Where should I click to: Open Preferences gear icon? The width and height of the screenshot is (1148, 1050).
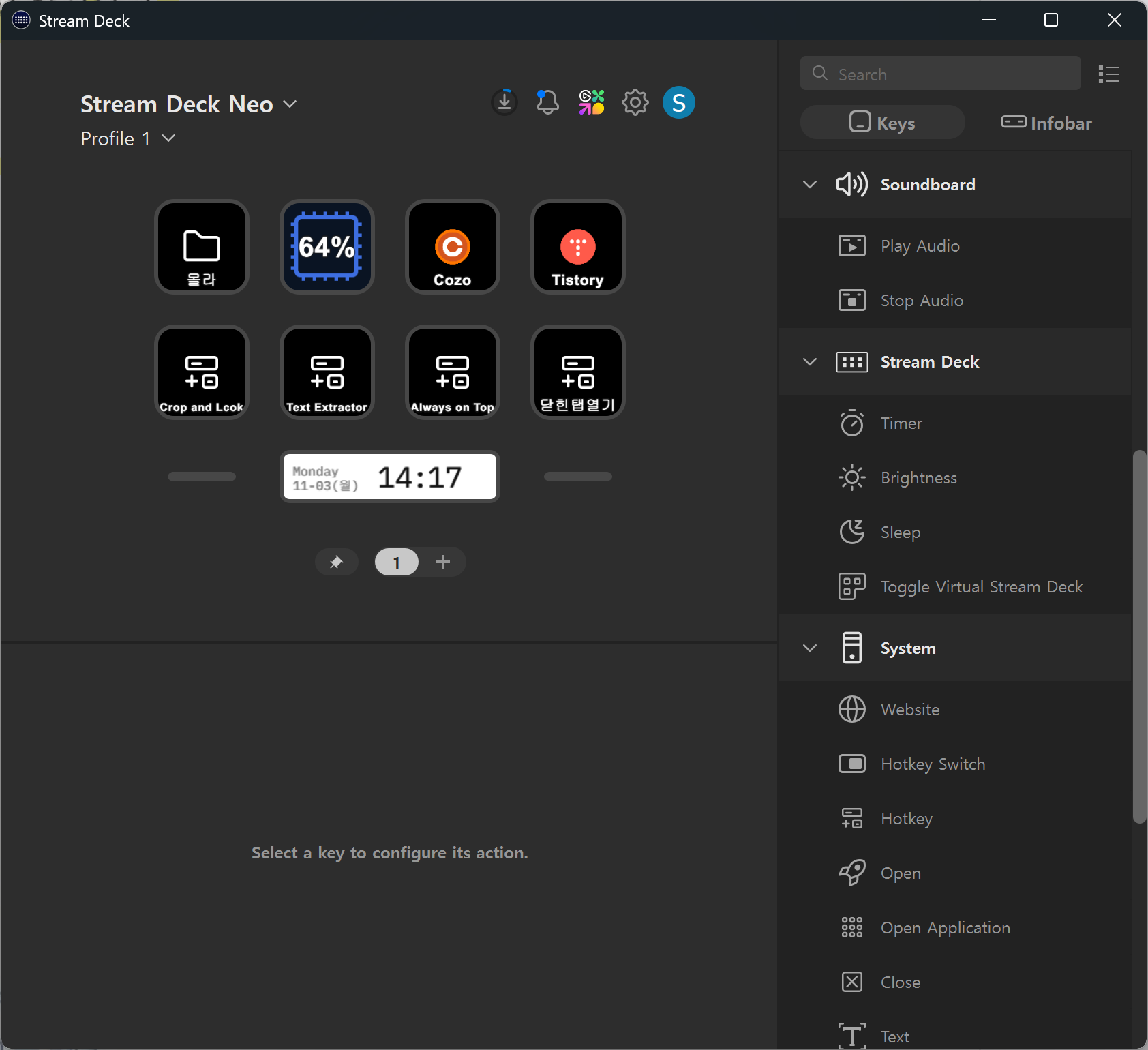pyautogui.click(x=635, y=103)
